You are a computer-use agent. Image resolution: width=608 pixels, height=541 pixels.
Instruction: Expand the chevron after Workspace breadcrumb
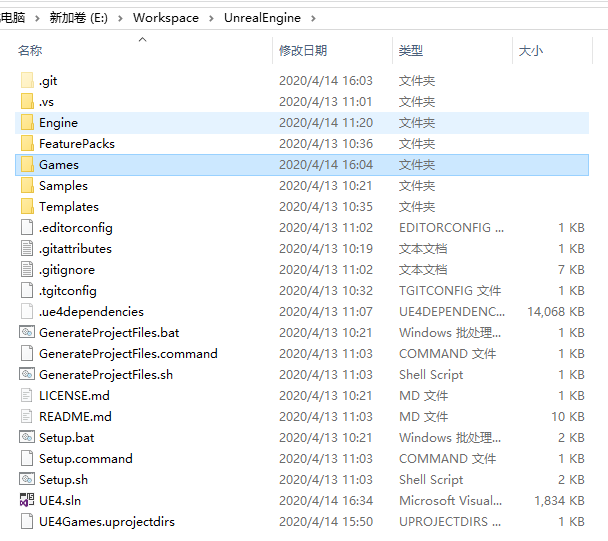(211, 18)
